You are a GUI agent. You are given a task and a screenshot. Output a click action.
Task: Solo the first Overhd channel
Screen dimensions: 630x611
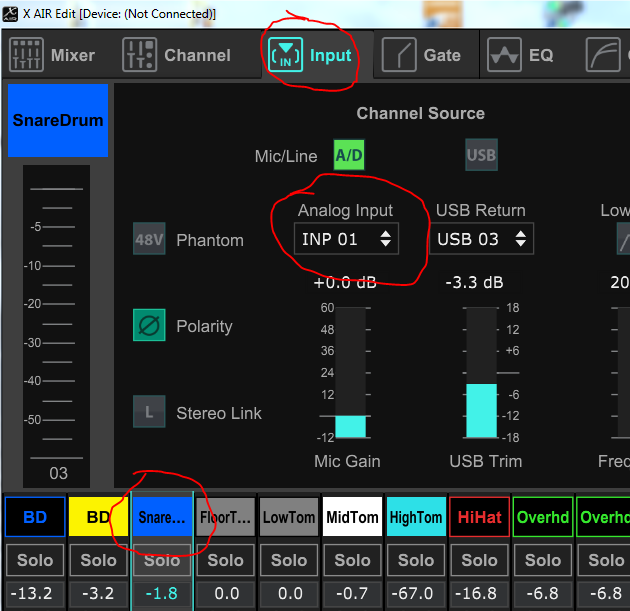(x=543, y=560)
